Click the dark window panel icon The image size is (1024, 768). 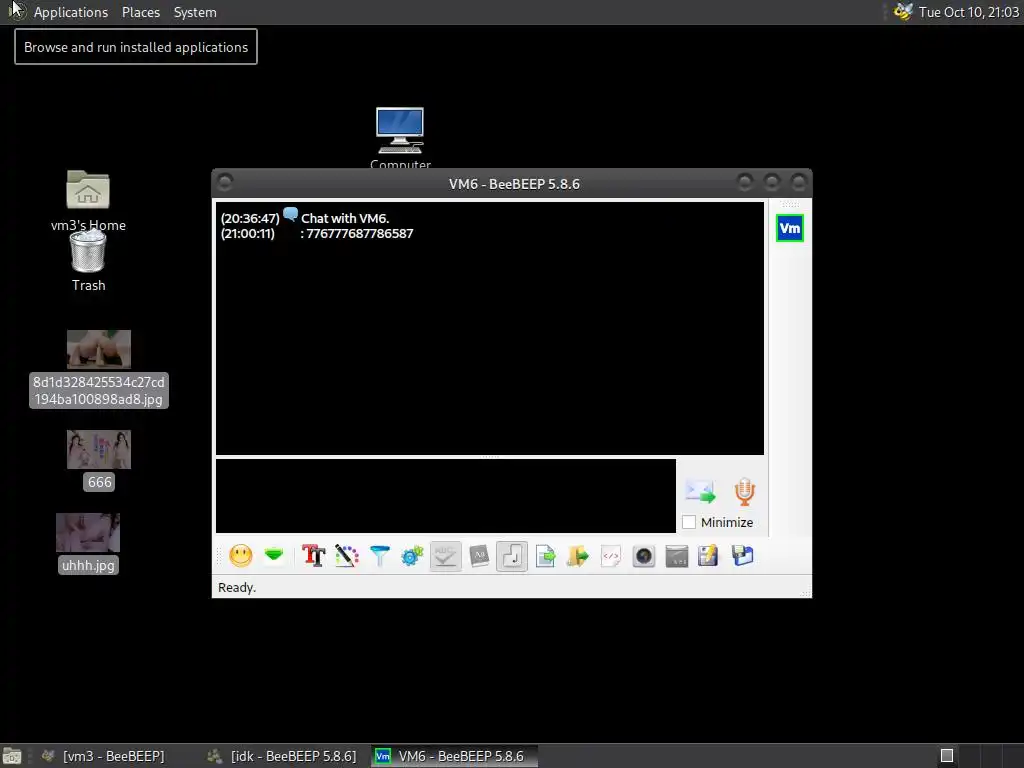click(x=677, y=556)
